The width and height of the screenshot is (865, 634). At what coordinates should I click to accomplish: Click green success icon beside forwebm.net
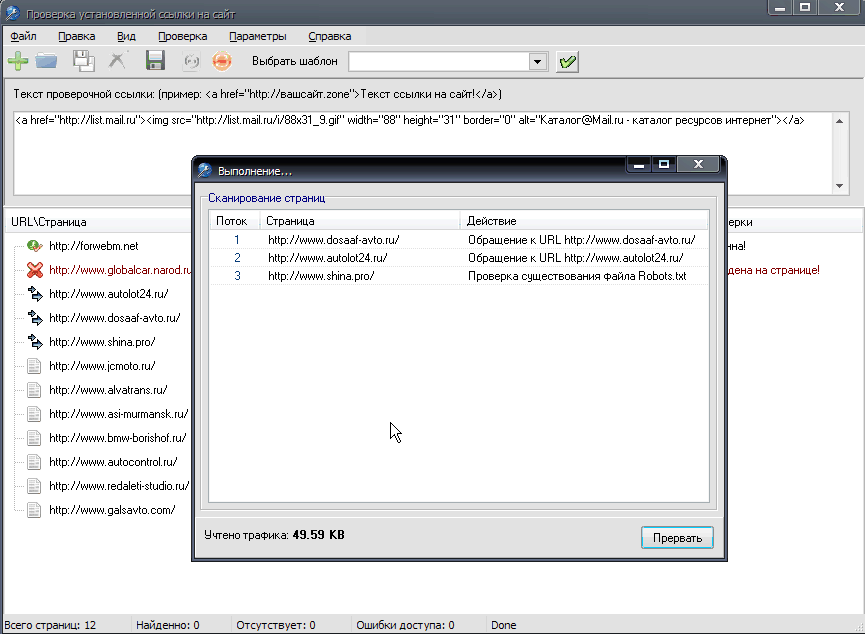click(35, 245)
